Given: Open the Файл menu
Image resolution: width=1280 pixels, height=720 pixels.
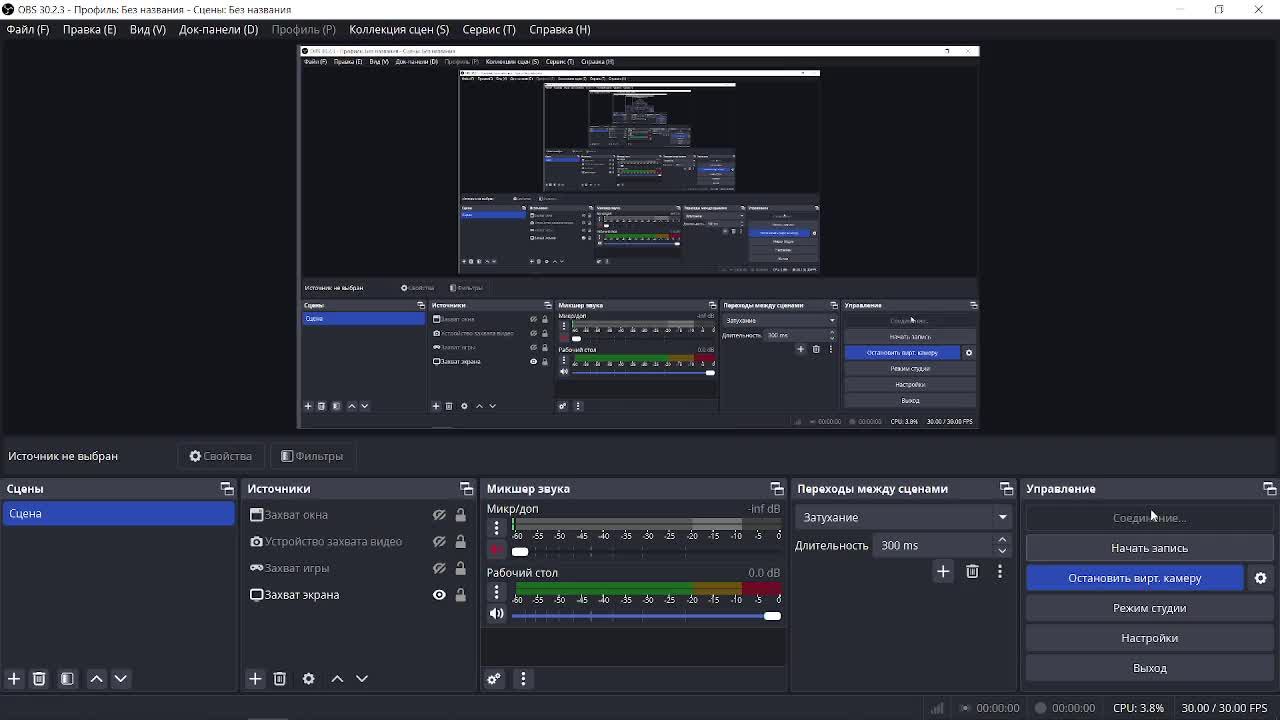Looking at the screenshot, I should tap(28, 29).
